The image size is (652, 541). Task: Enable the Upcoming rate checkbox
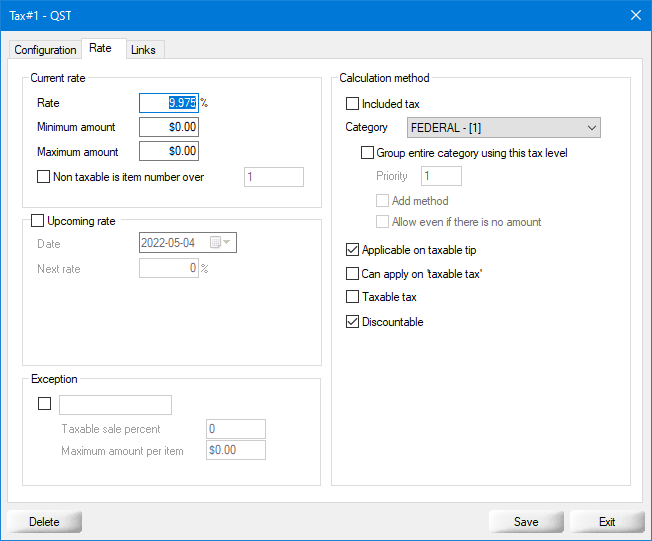pos(38,220)
